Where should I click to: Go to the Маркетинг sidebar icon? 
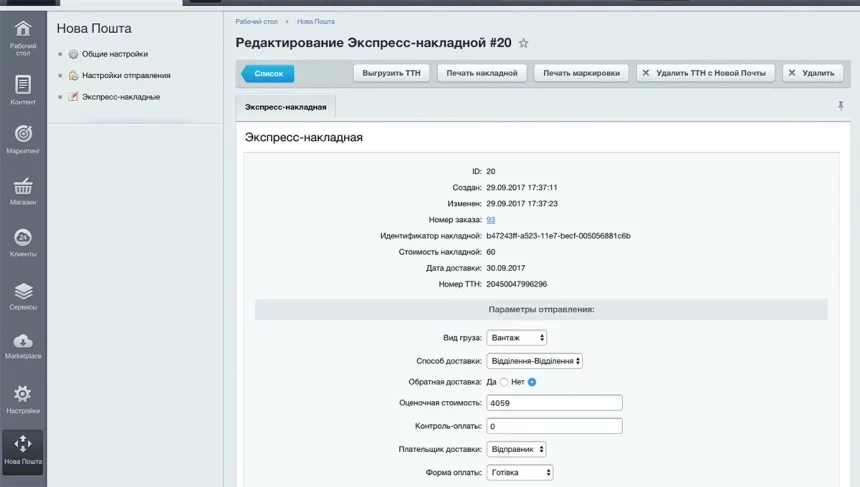click(x=22, y=138)
